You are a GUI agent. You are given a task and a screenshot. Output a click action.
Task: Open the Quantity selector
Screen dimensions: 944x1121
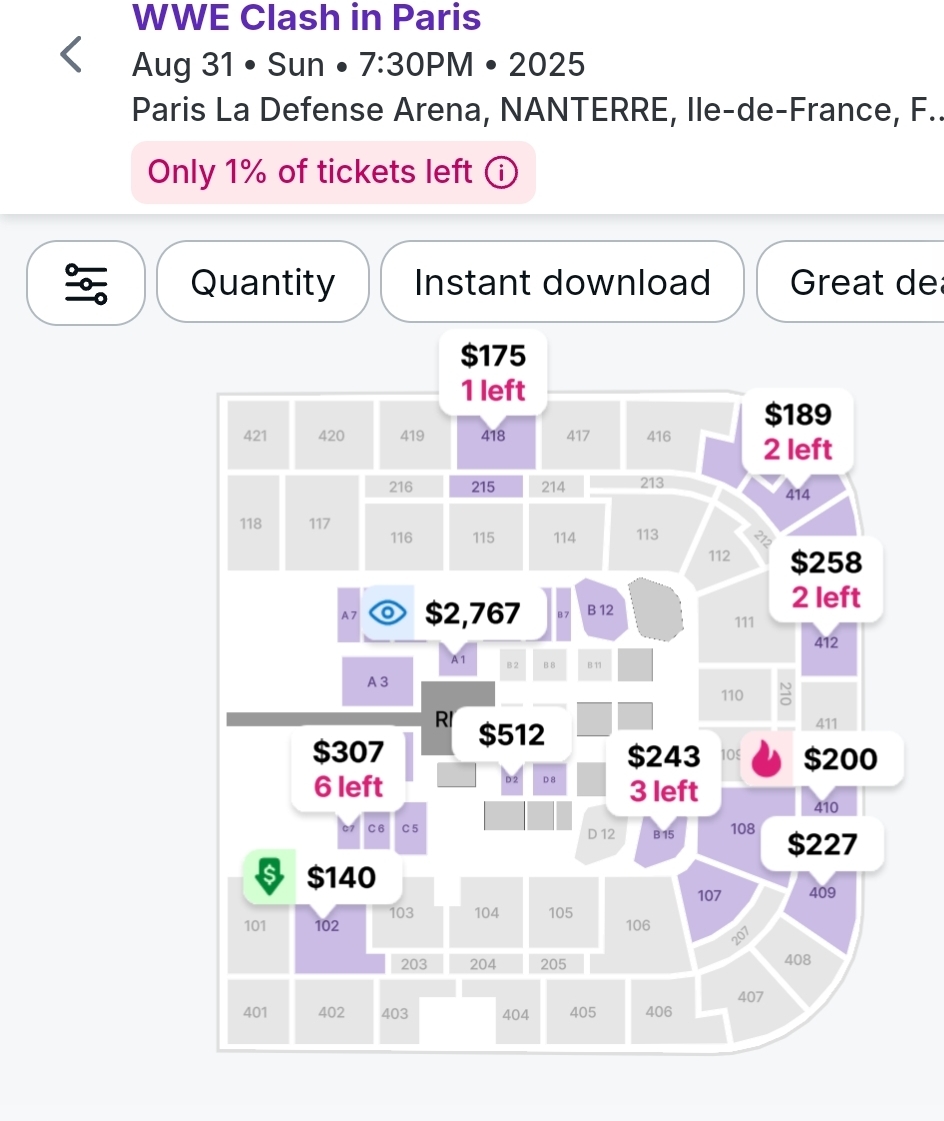tap(263, 283)
